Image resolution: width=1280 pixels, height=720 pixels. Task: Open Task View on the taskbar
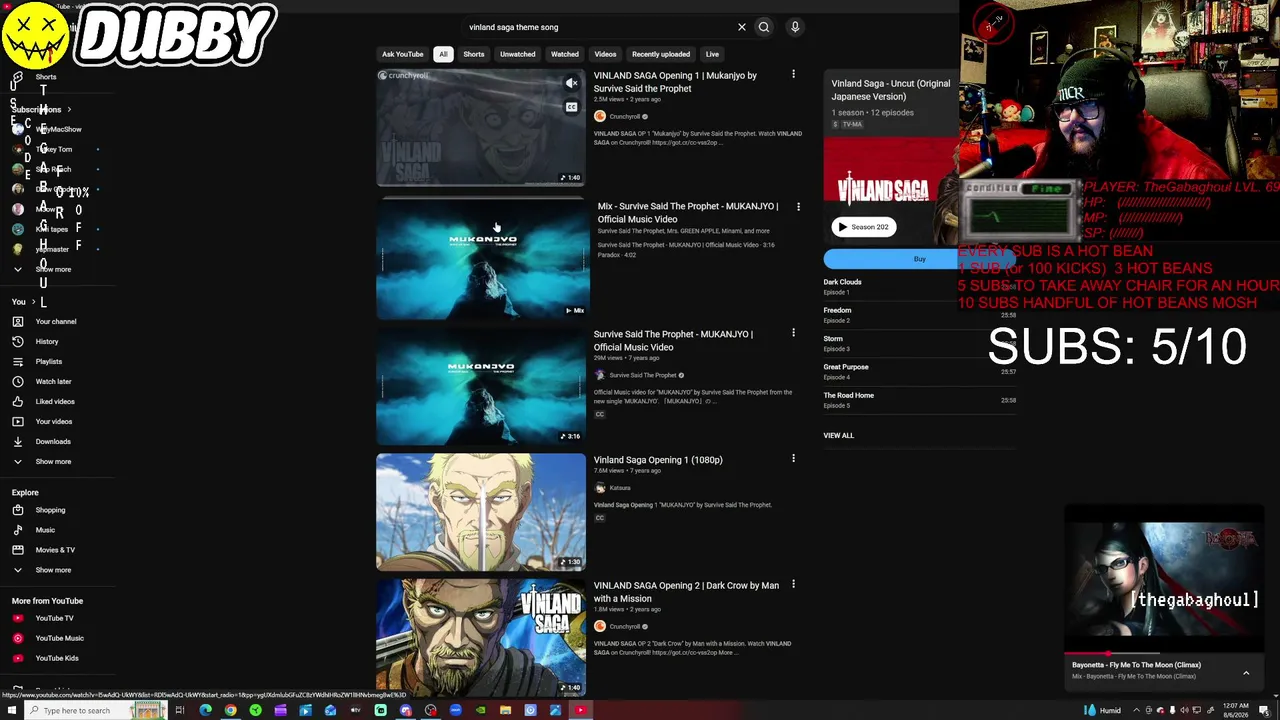click(x=180, y=710)
